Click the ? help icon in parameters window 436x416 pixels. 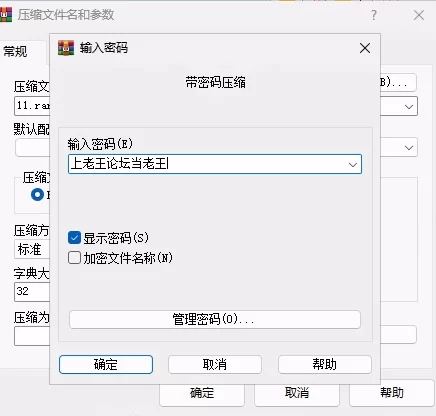coord(374,15)
